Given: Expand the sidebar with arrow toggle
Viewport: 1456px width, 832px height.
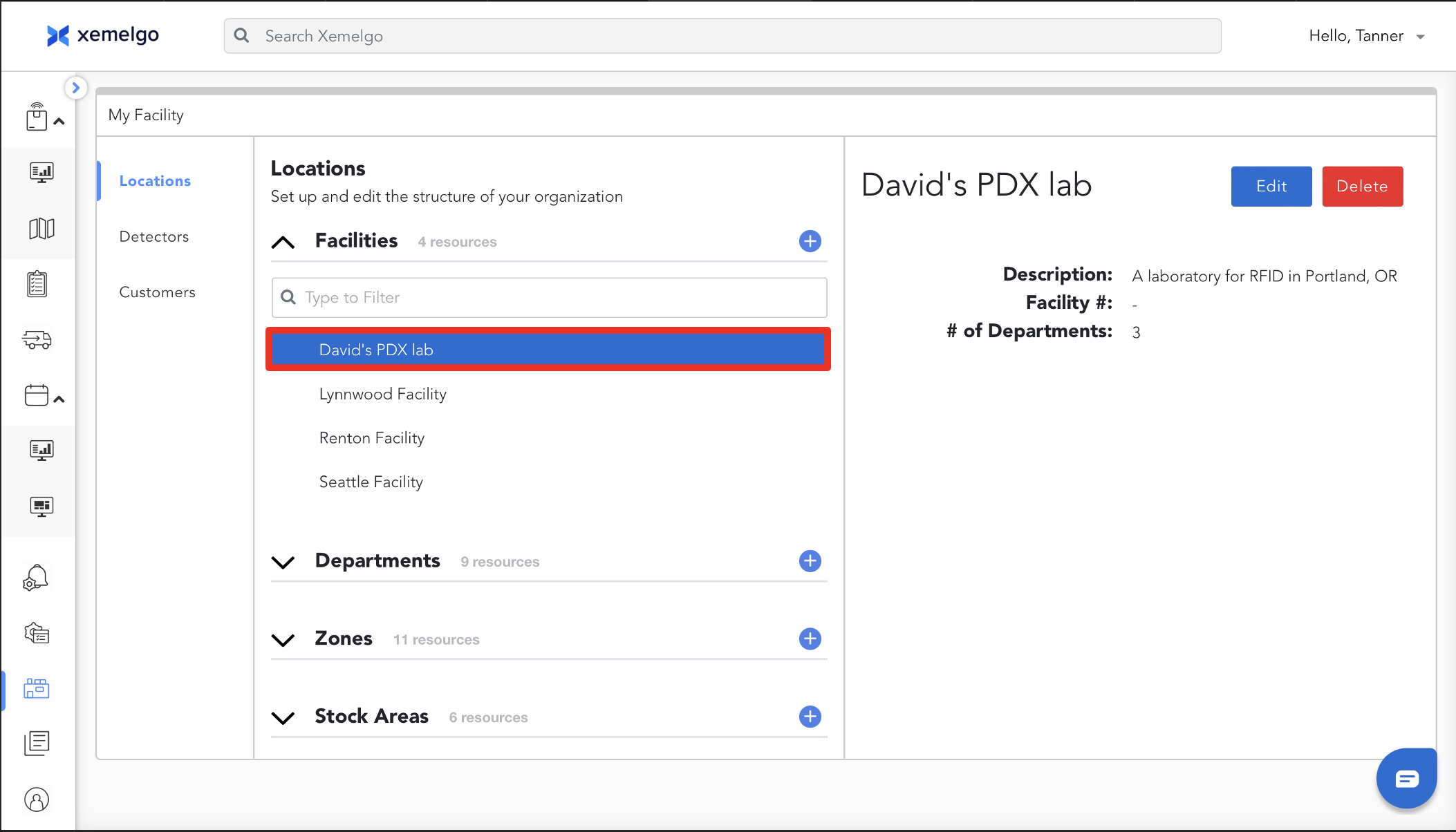Looking at the screenshot, I should pos(76,88).
